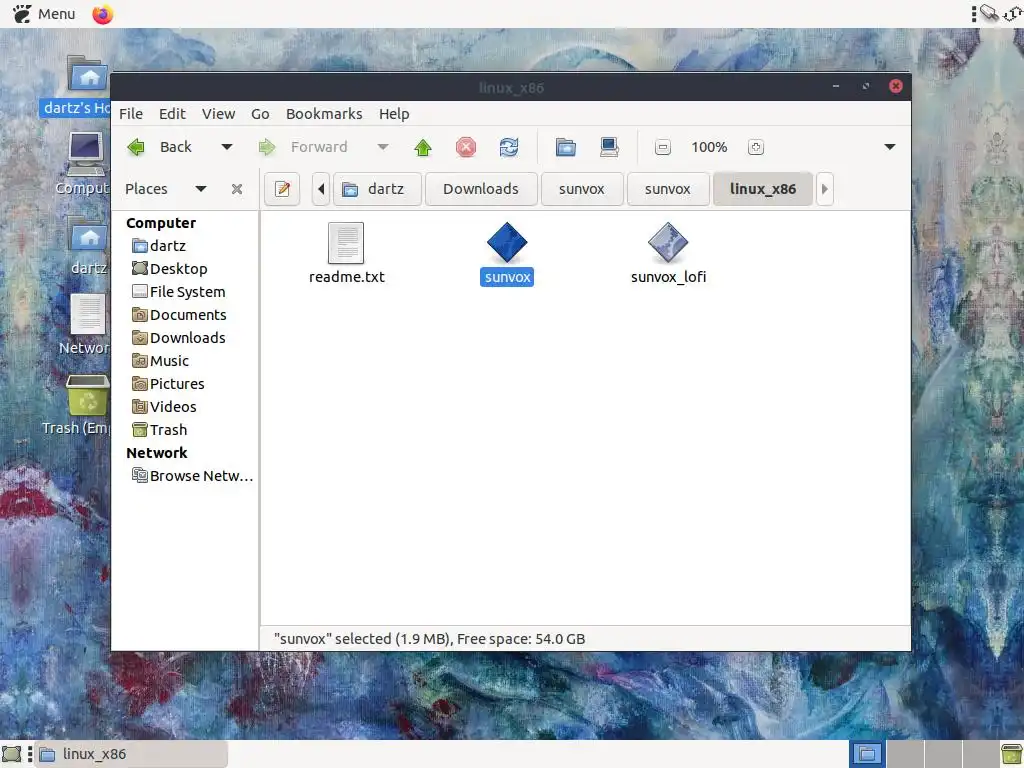Select the dartz's Home desktop icon

[88, 74]
